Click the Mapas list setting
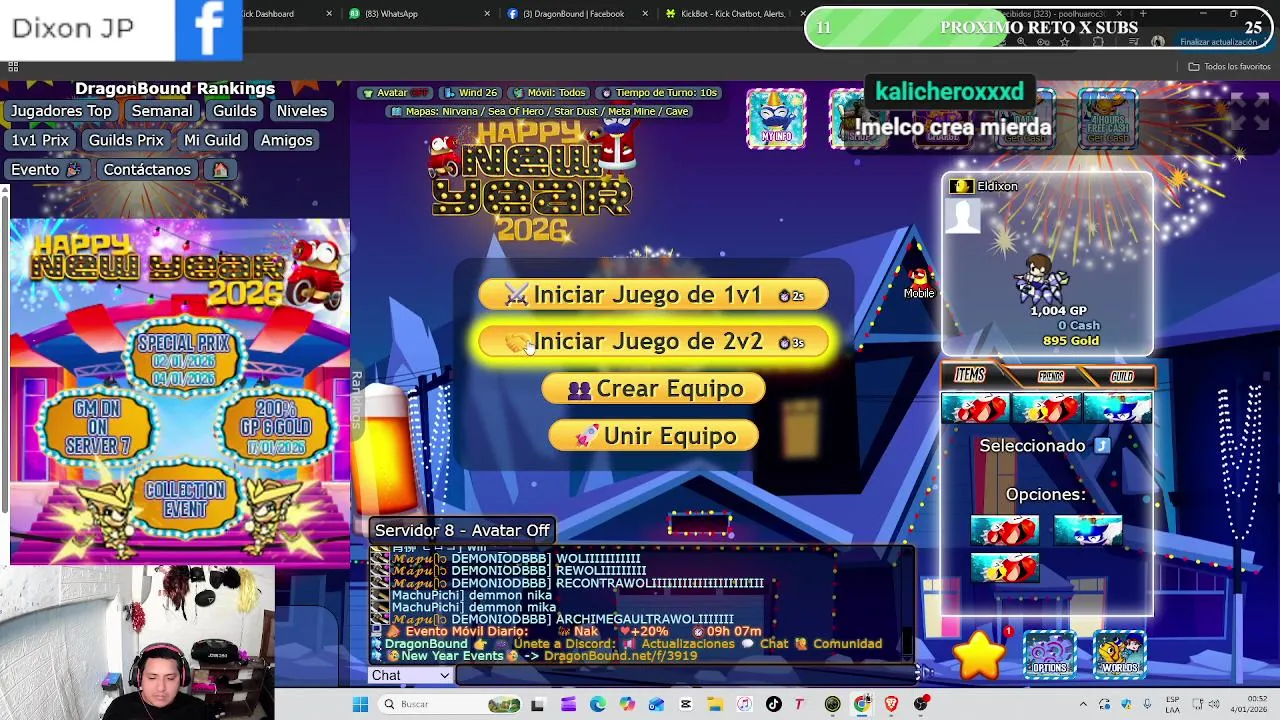 click(539, 111)
